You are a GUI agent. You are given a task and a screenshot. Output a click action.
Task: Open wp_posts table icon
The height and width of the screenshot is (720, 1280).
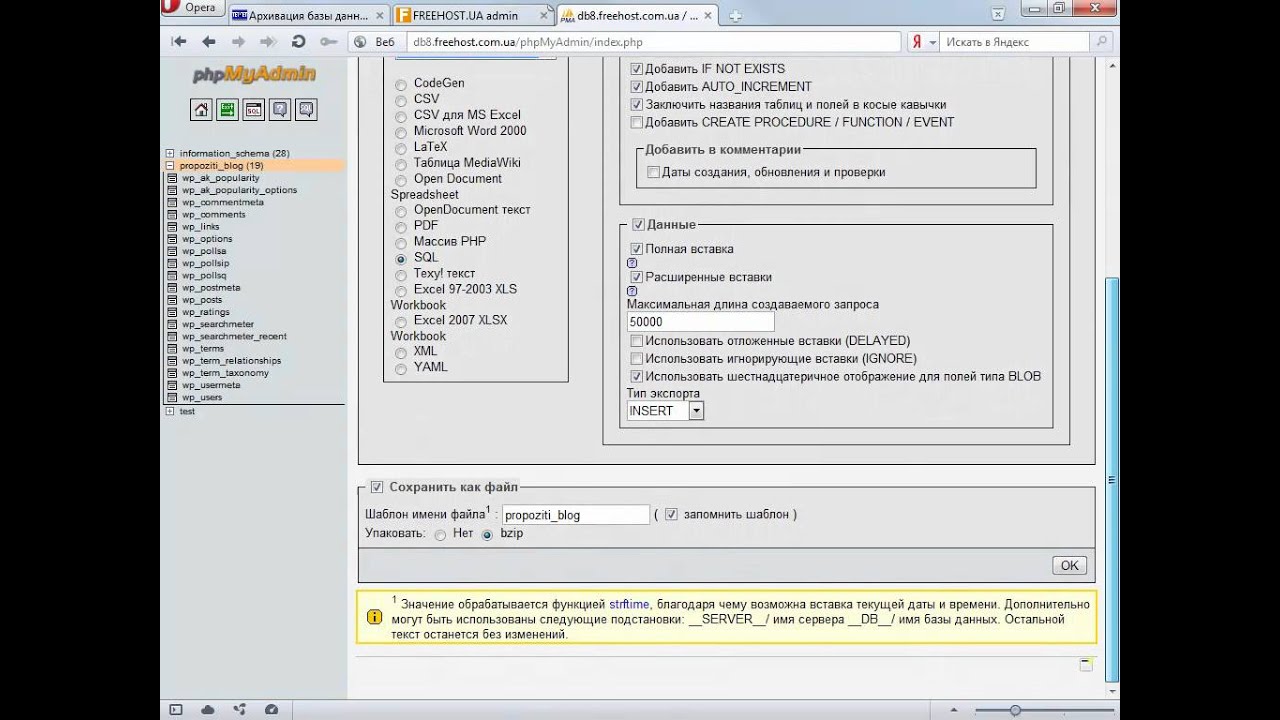(x=172, y=300)
